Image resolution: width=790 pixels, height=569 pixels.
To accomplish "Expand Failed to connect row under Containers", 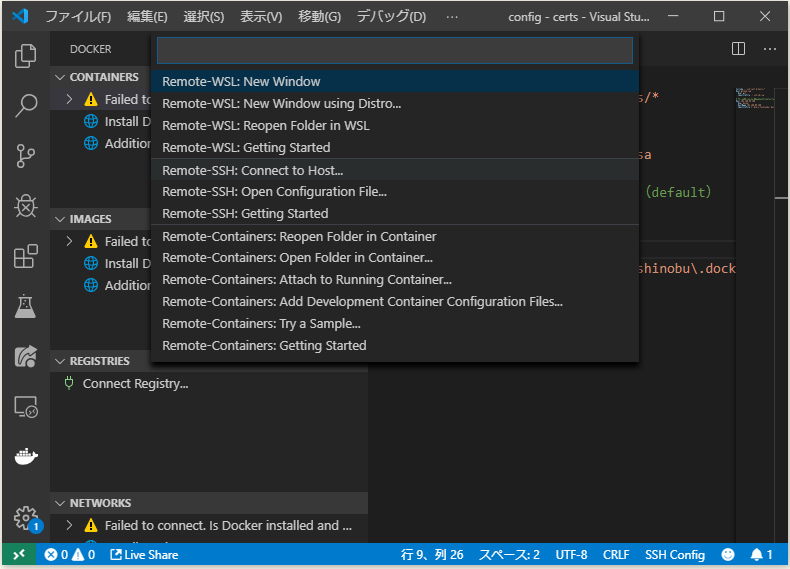I will pyautogui.click(x=70, y=99).
